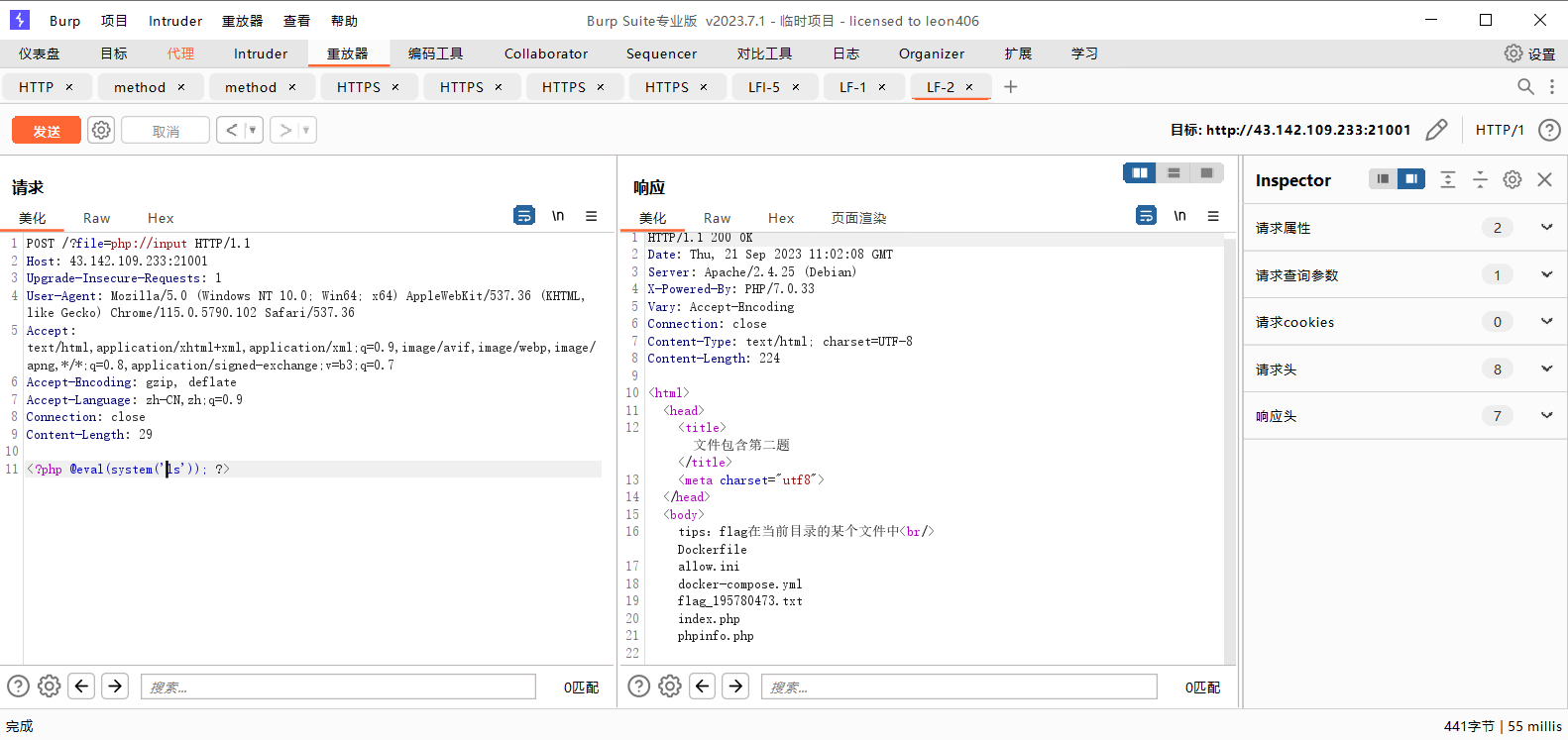Image resolution: width=1568 pixels, height=740 pixels.
Task: Open the Organizer tab
Action: pyautogui.click(x=932, y=53)
